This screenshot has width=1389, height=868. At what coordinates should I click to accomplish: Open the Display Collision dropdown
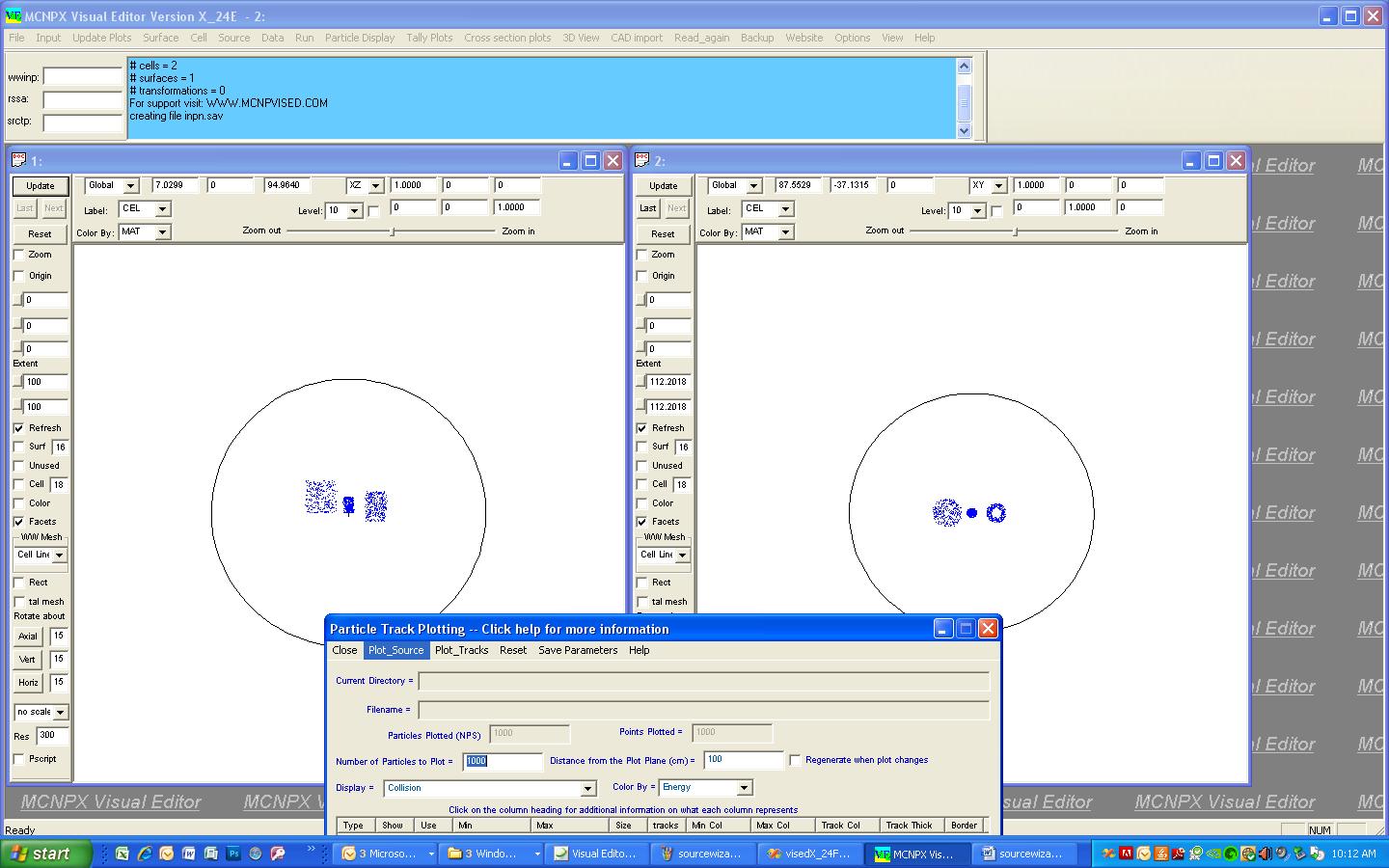click(x=586, y=788)
